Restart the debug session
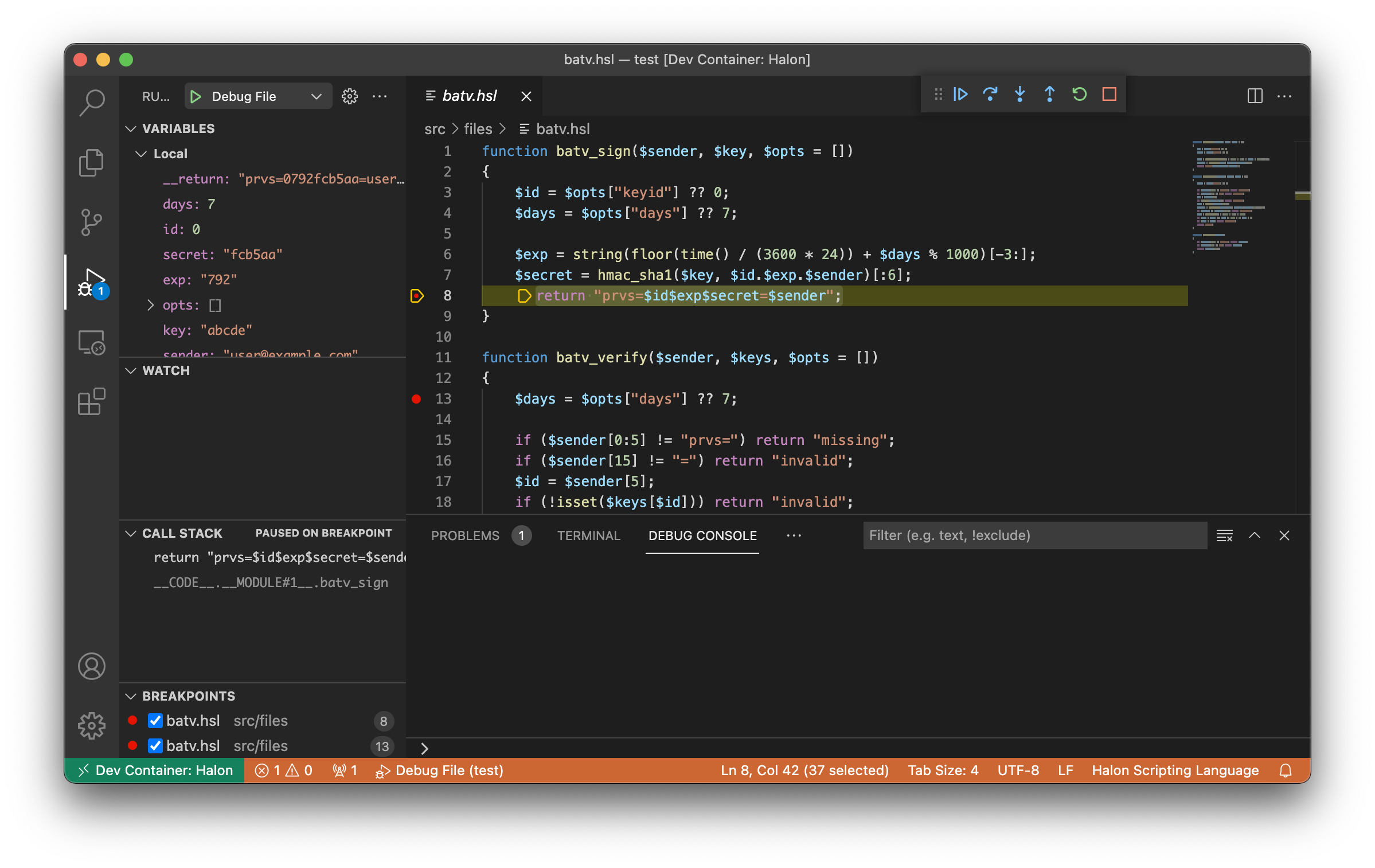 1080,94
